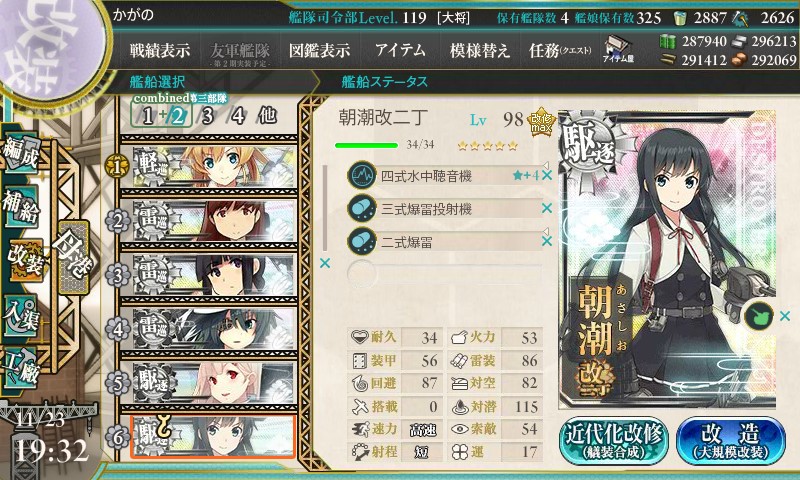The height and width of the screenshot is (480, 800).
Task: Click the 改造 remodel button
Action: coord(731,440)
